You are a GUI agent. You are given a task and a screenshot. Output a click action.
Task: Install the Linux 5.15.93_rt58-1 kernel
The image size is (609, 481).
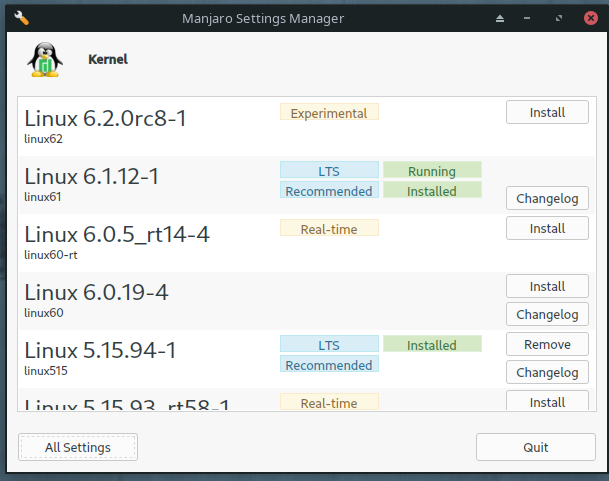point(547,402)
